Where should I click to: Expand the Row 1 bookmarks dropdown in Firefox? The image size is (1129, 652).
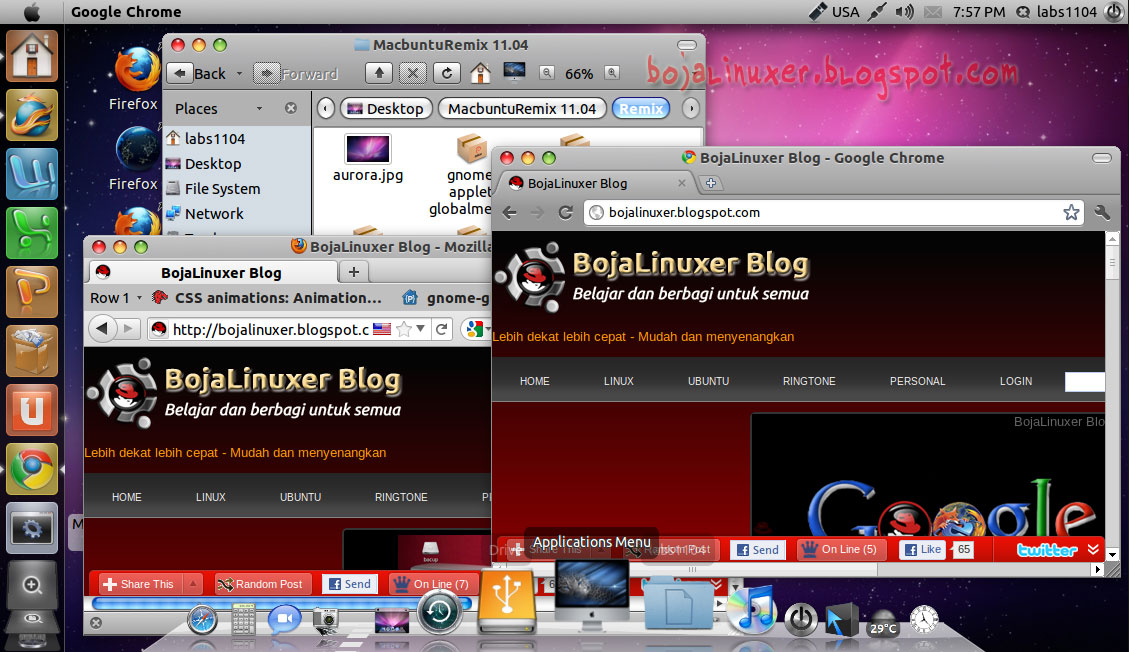tap(139, 298)
